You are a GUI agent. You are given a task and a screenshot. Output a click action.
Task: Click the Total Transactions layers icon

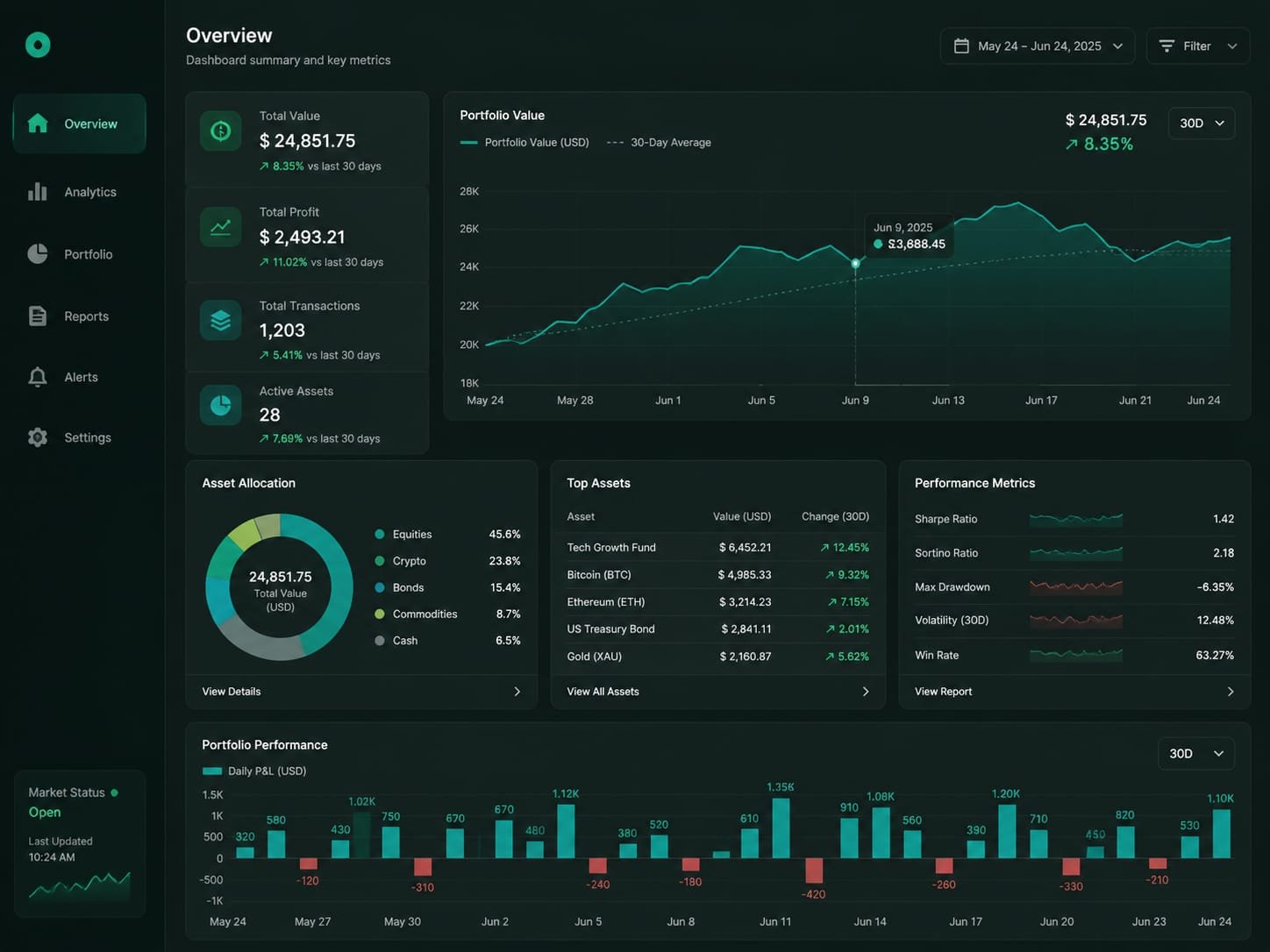(221, 320)
